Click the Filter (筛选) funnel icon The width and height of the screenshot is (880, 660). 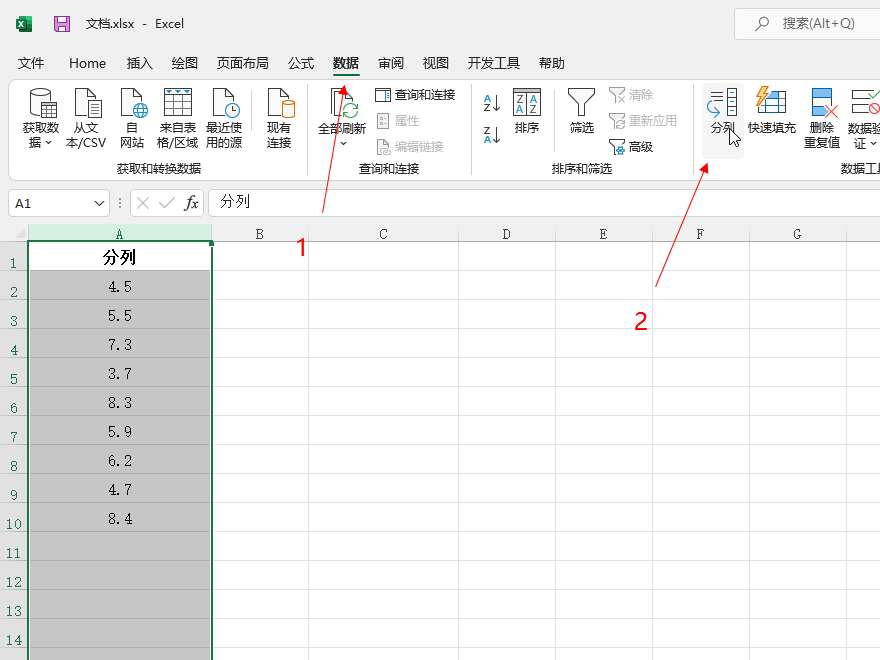point(581,104)
